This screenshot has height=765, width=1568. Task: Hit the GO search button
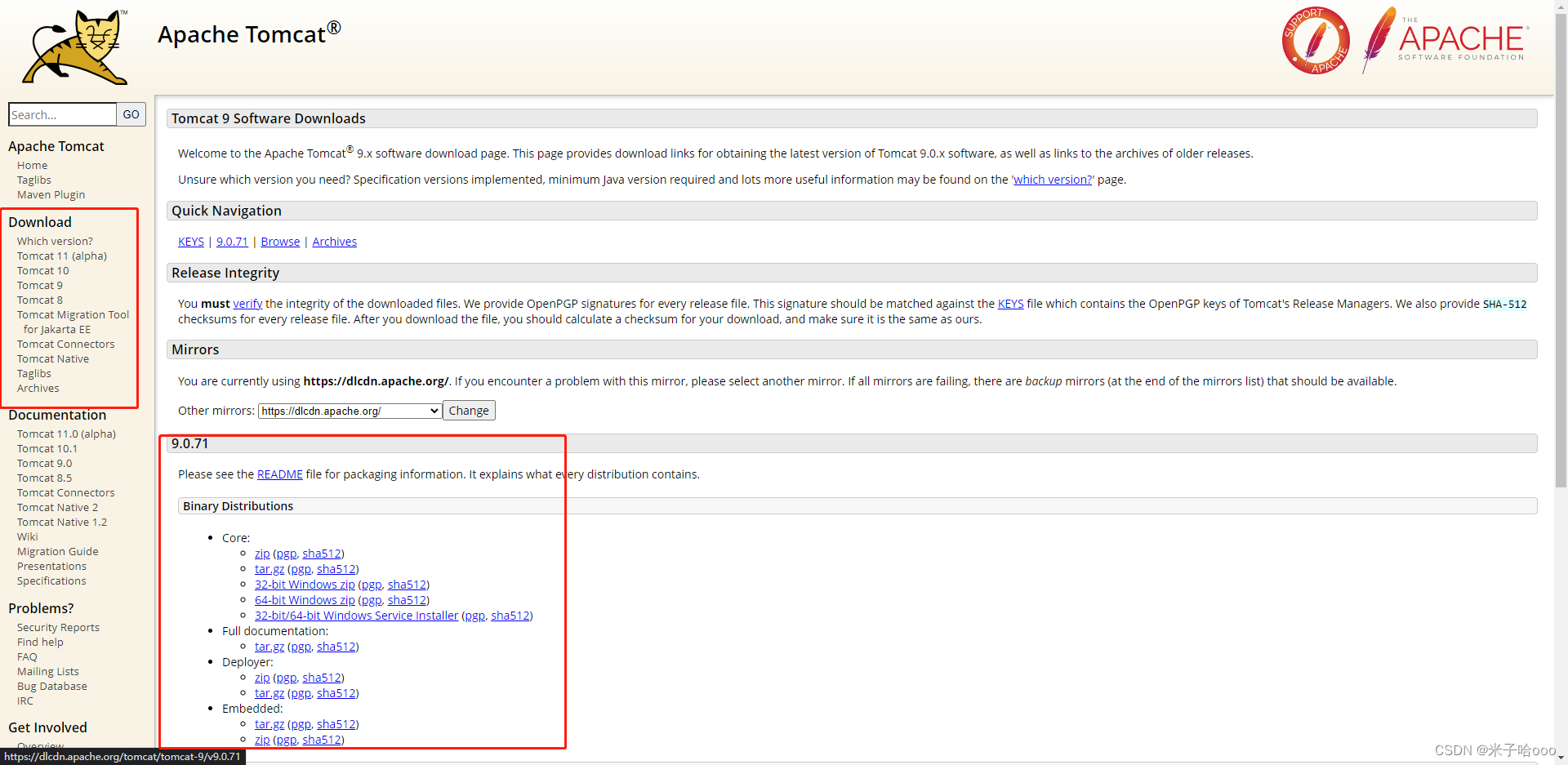click(x=131, y=114)
